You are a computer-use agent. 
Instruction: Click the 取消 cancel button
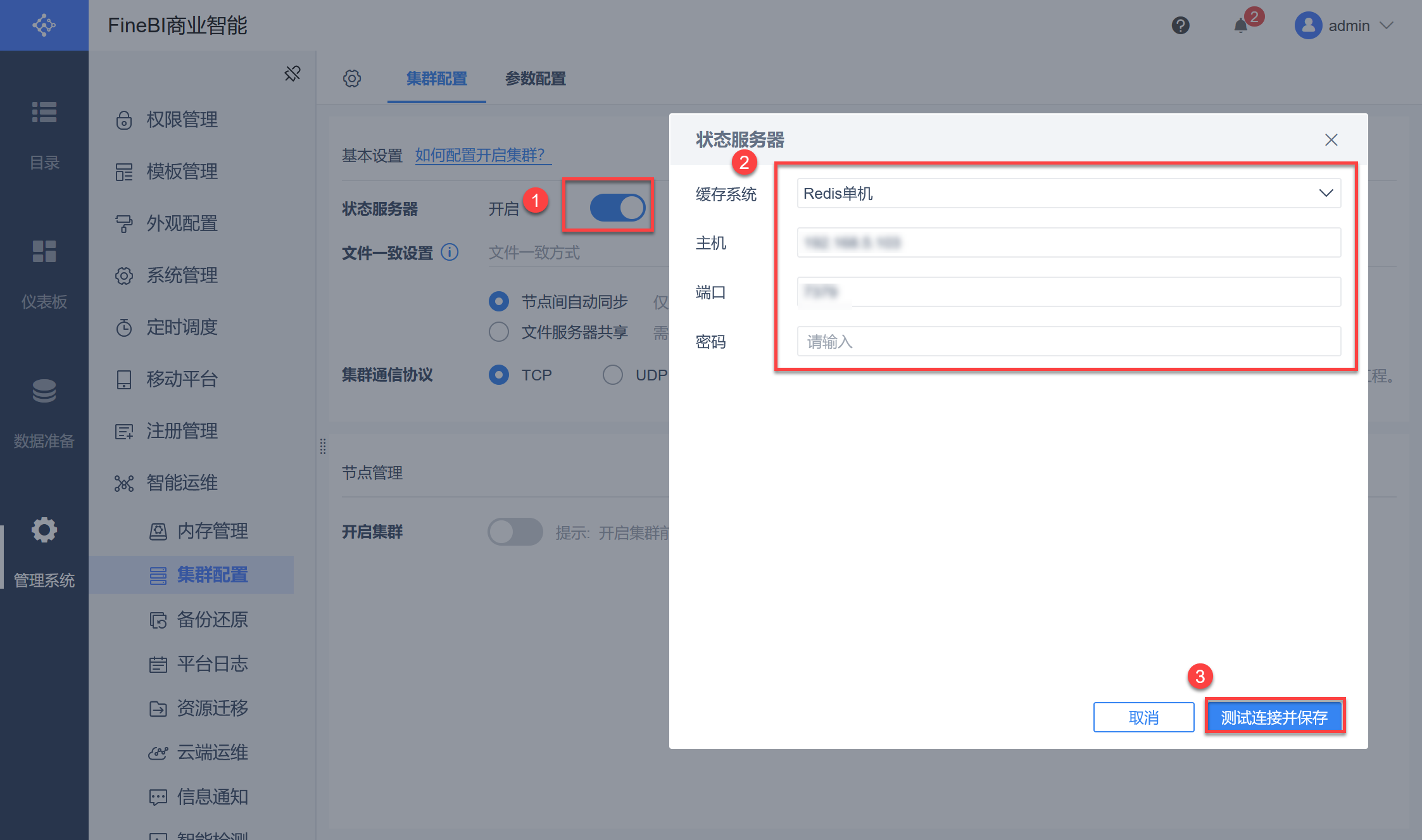point(1143,717)
